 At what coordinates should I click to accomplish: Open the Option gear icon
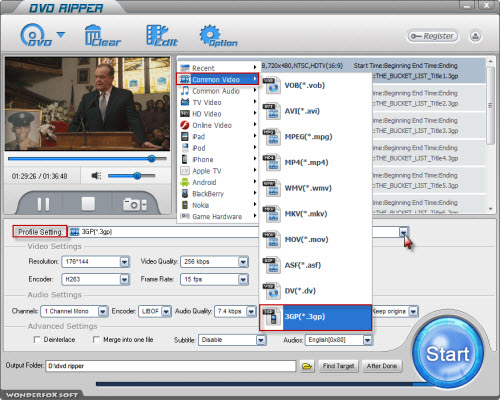coord(218,35)
